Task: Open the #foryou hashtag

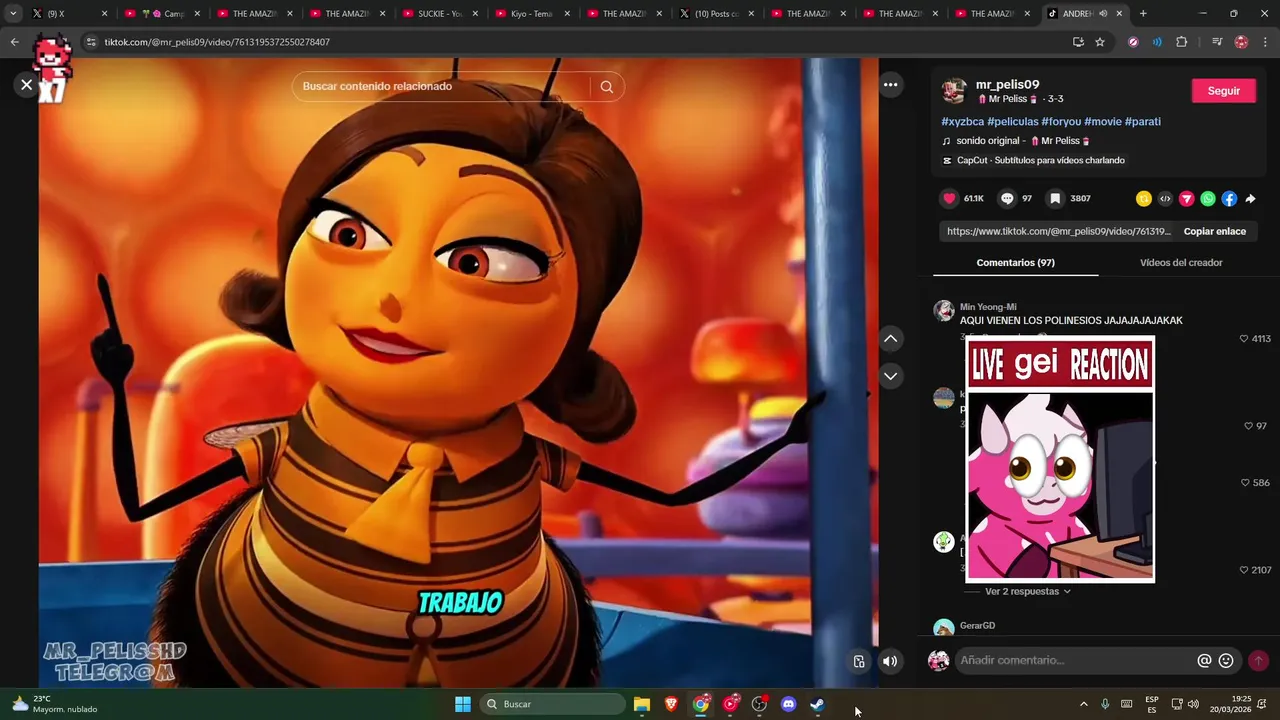Action: click(1061, 122)
